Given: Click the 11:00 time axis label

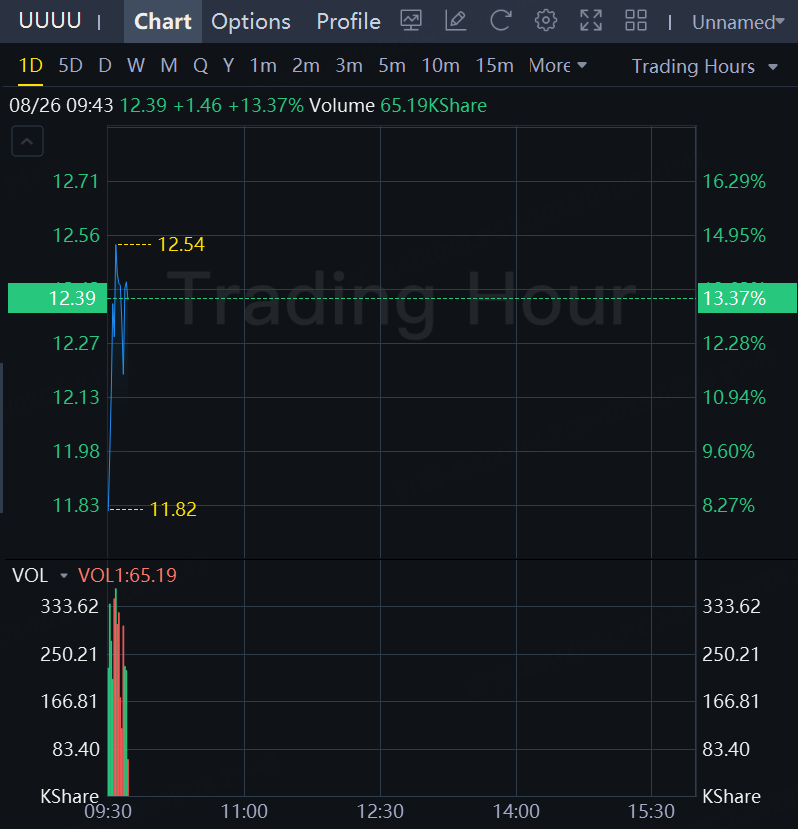Looking at the screenshot, I should [x=244, y=811].
